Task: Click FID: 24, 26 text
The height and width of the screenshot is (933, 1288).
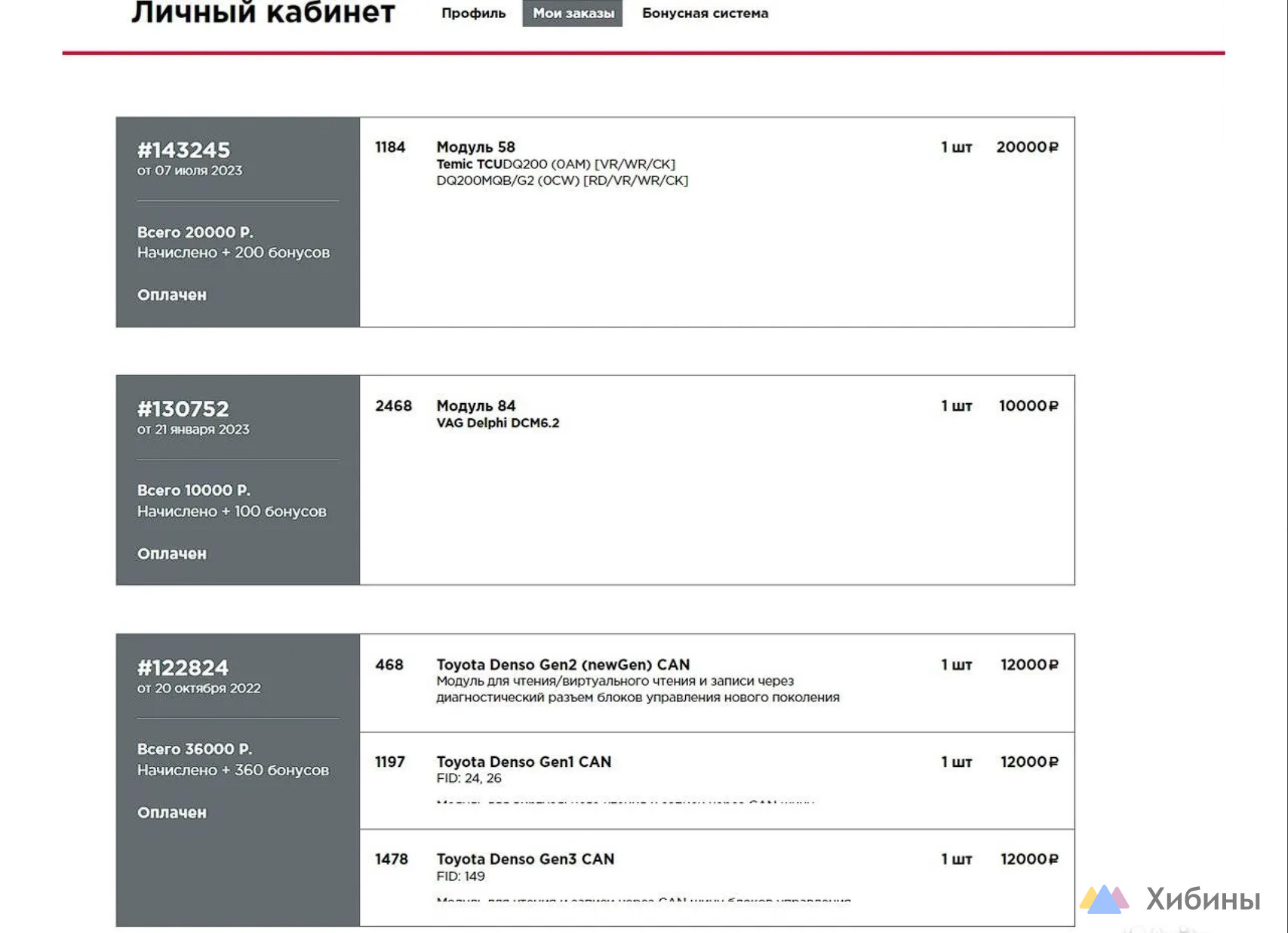Action: 469,779
